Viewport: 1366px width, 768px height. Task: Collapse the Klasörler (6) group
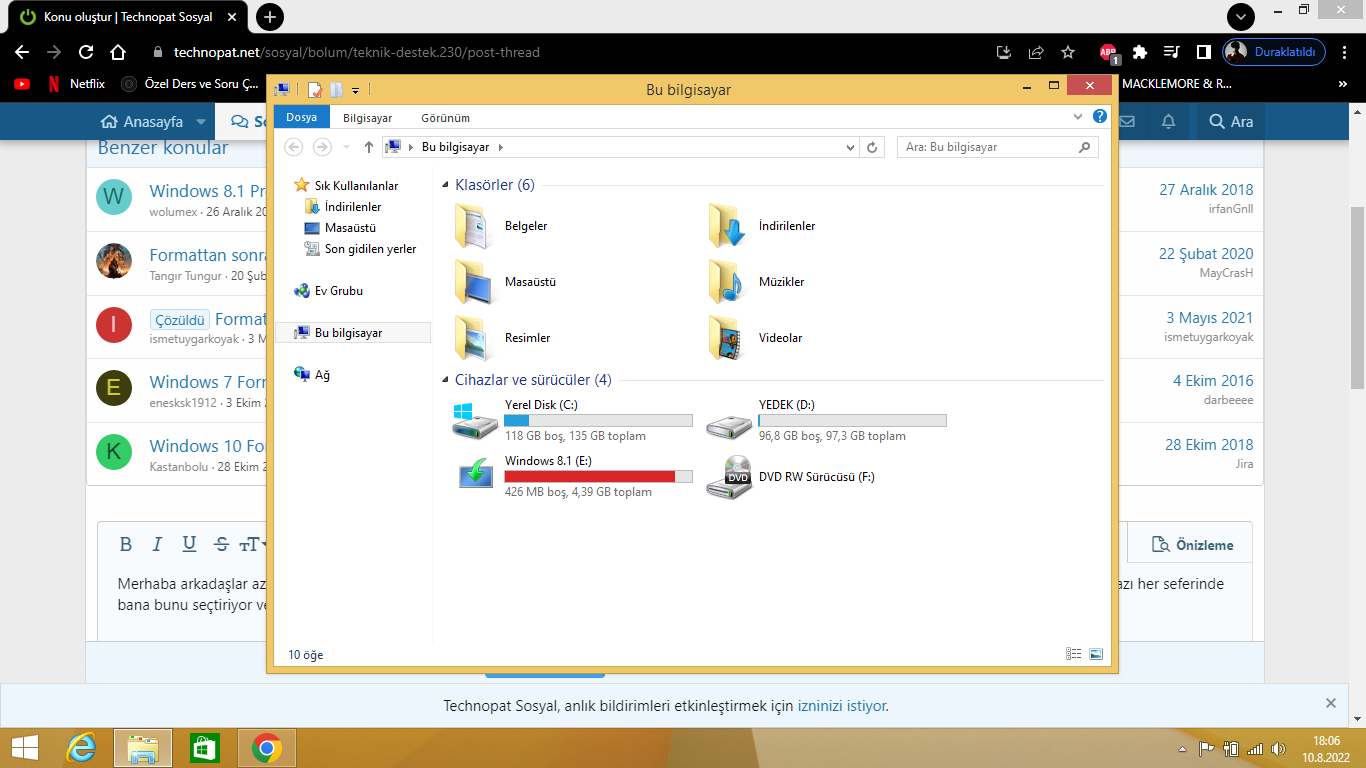tap(445, 185)
